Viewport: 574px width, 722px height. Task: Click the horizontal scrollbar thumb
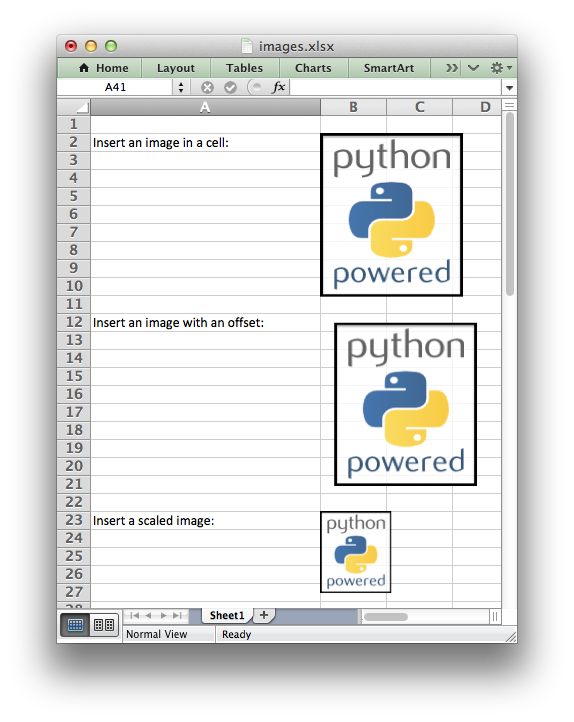(385, 617)
